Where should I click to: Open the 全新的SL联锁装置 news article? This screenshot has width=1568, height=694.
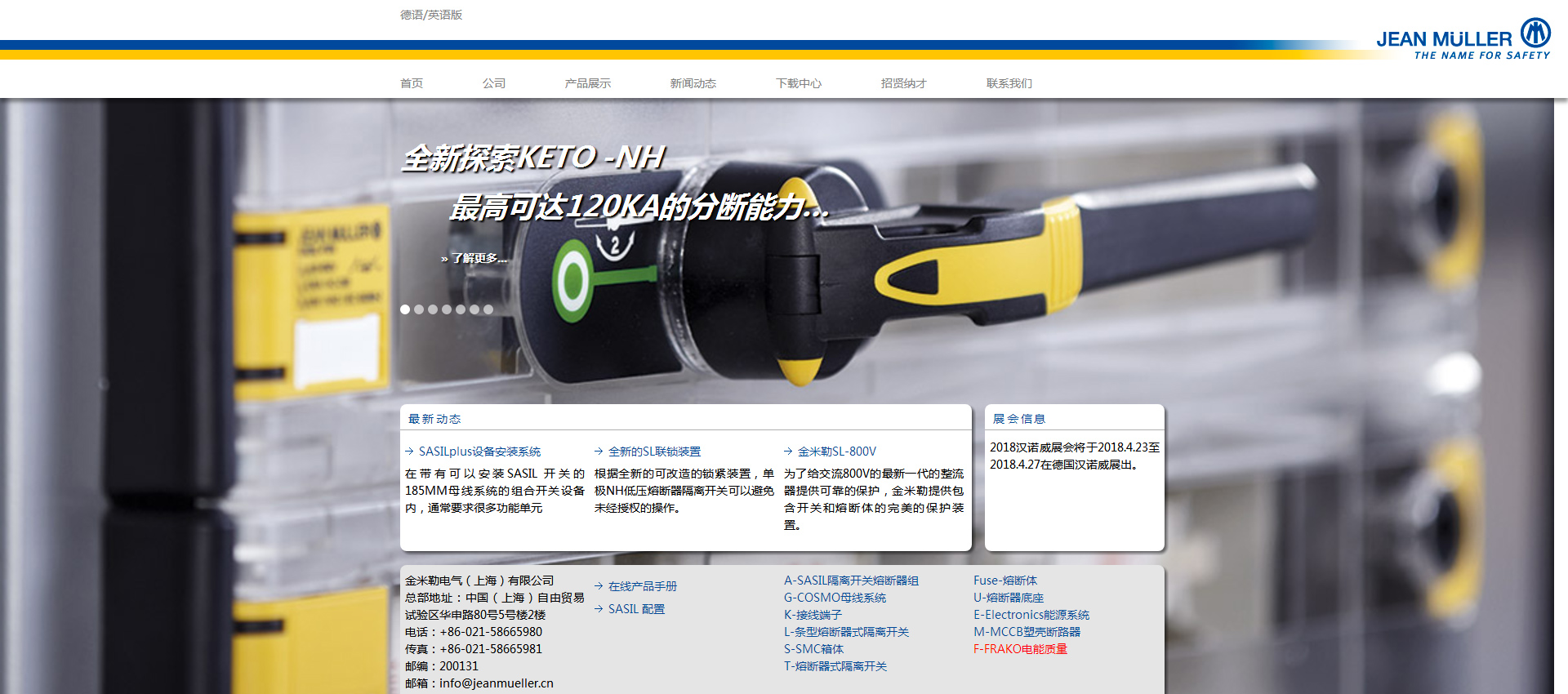pos(654,452)
